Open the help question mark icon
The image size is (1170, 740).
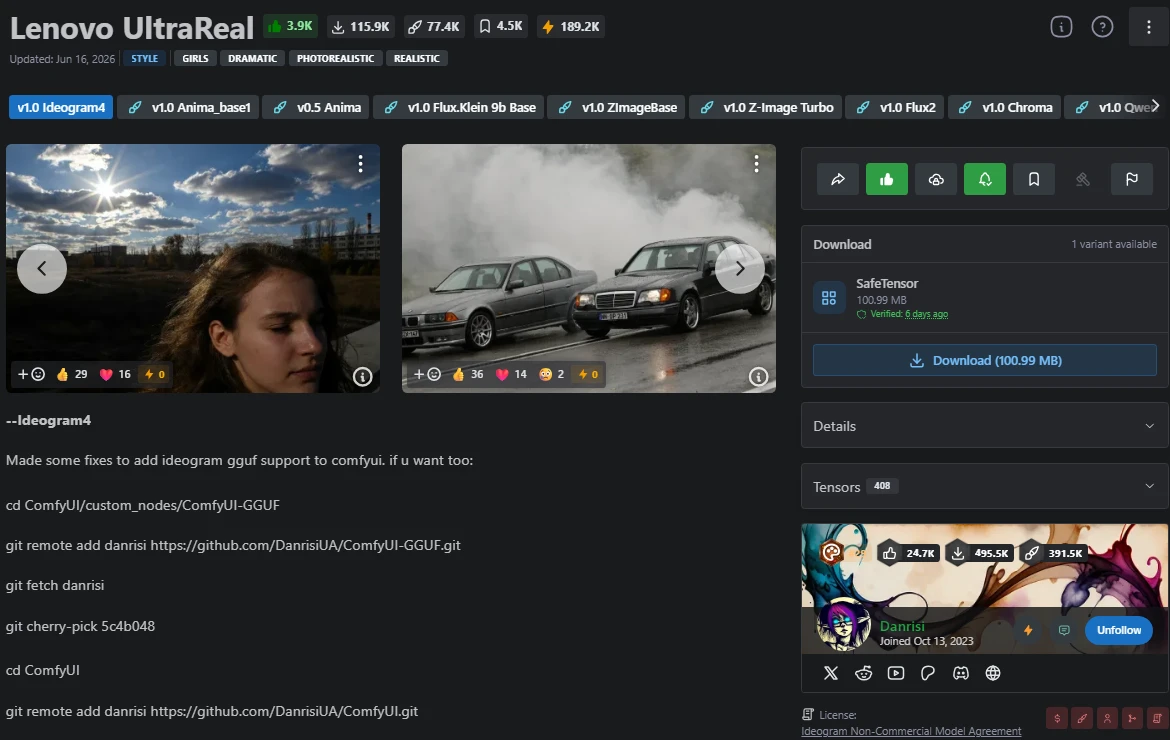point(1102,27)
